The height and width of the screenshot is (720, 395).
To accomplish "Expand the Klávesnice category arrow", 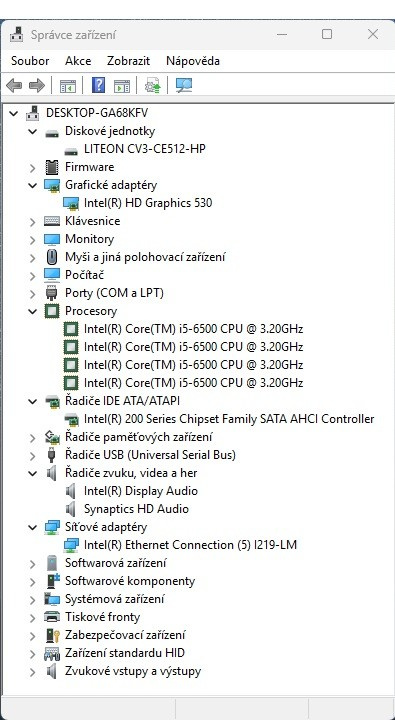I will tap(33, 222).
